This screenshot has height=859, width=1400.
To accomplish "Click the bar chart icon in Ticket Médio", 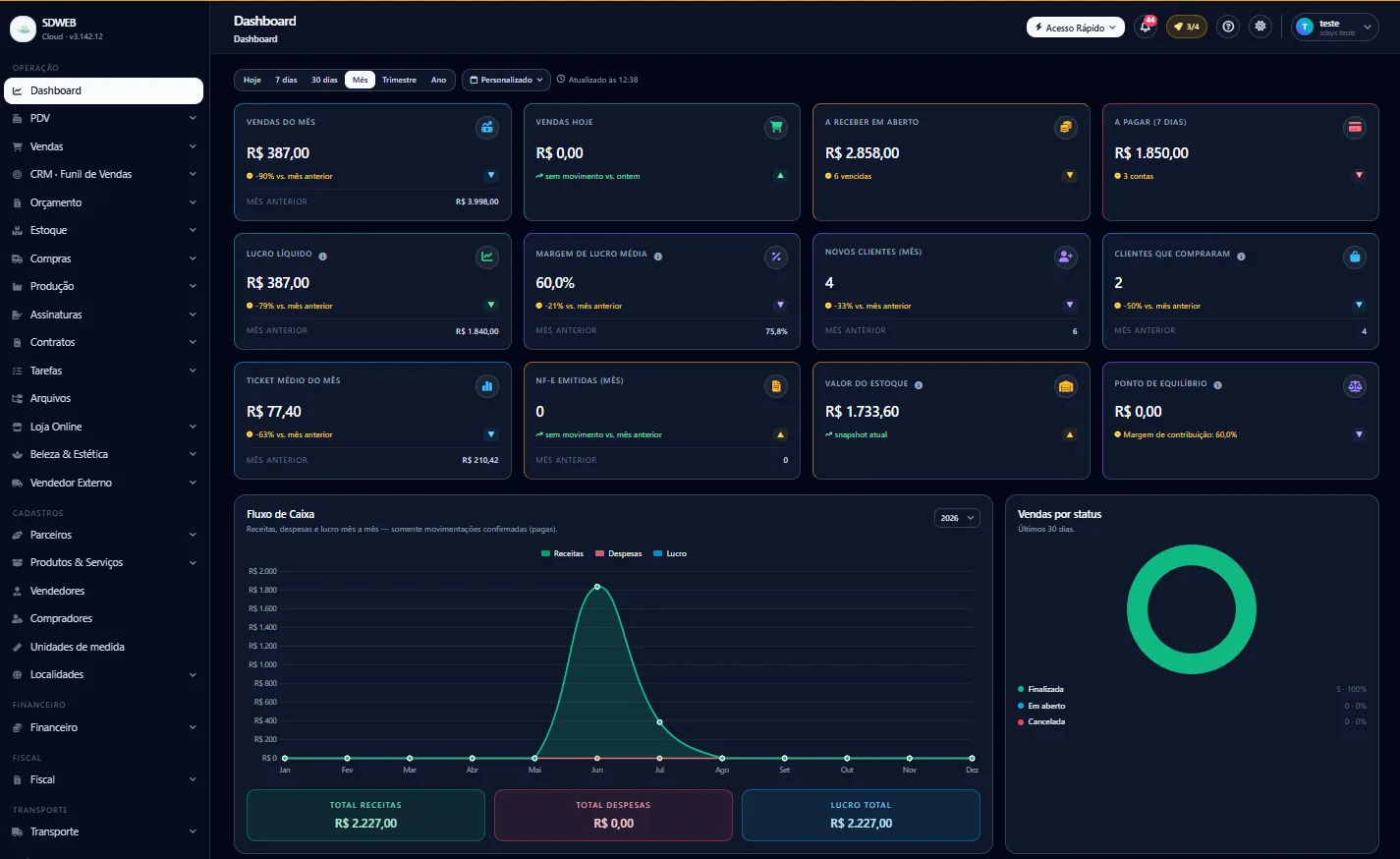I will tap(487, 386).
